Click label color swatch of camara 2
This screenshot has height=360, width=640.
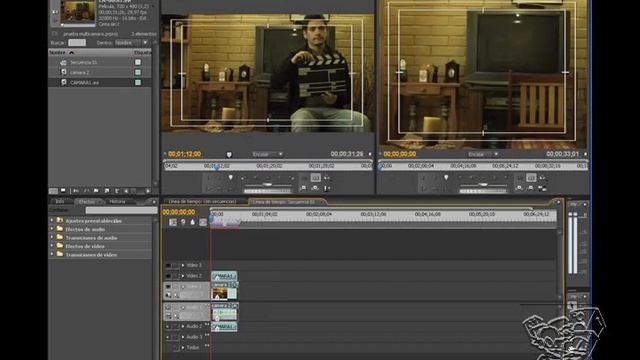(x=138, y=72)
